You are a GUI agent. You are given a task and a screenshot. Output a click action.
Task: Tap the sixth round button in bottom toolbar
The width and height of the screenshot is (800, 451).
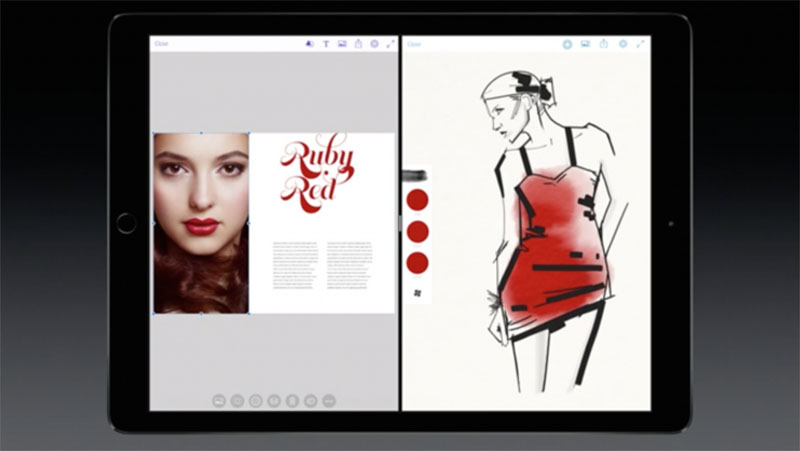311,401
